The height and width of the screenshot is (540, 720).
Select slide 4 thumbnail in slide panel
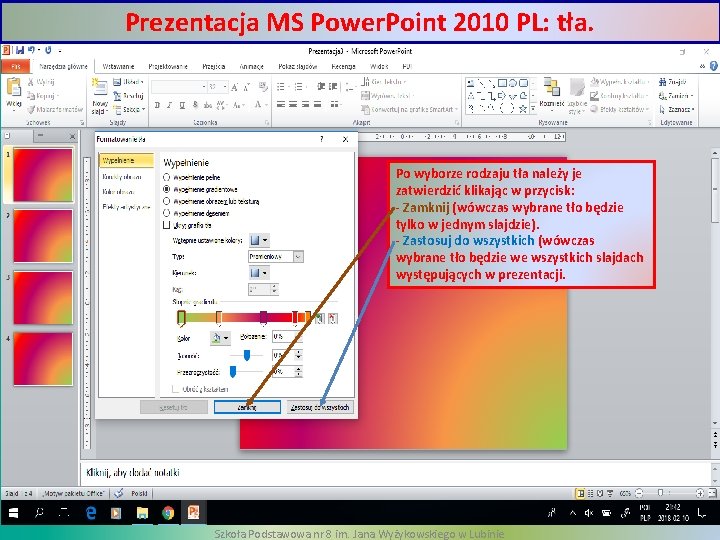[x=43, y=359]
